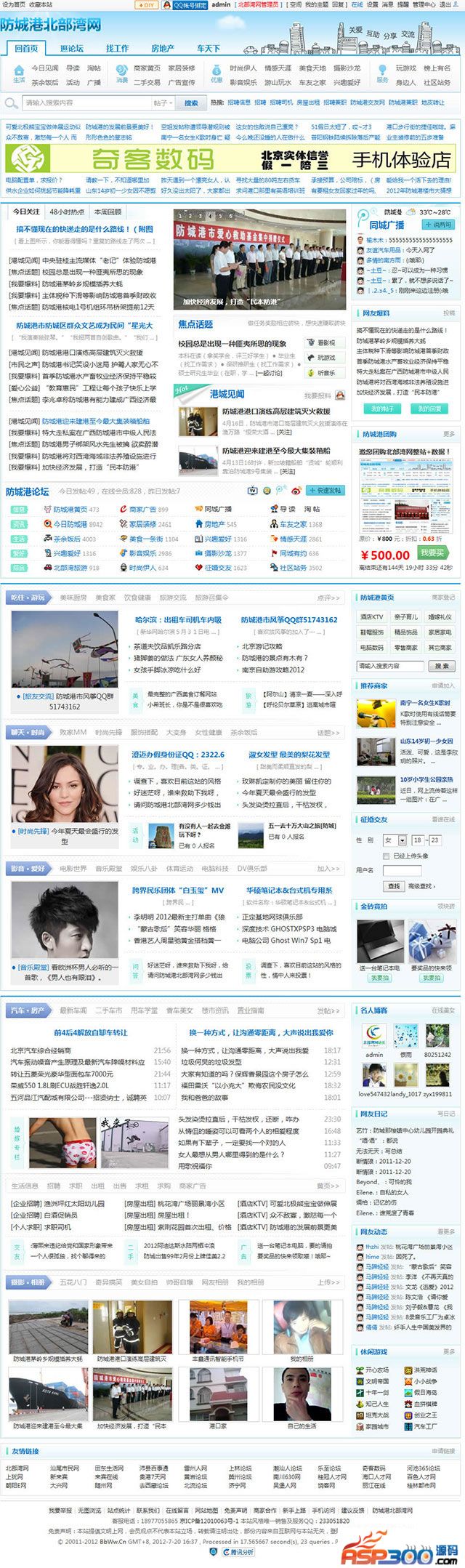Switch to 房地产 navigation tab
Image resolution: width=465 pixels, height=1568 pixels.
[x=162, y=48]
